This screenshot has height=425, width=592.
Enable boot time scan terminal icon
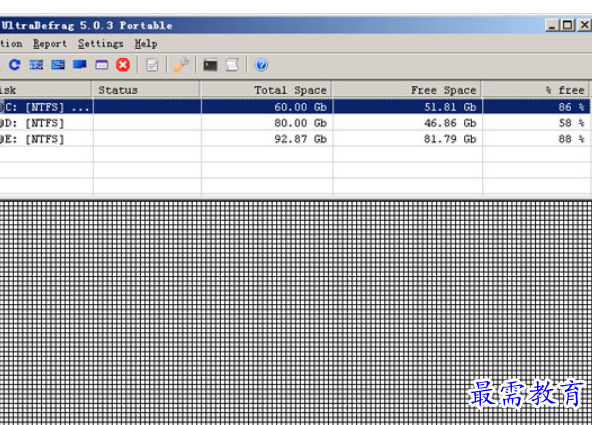[210, 65]
